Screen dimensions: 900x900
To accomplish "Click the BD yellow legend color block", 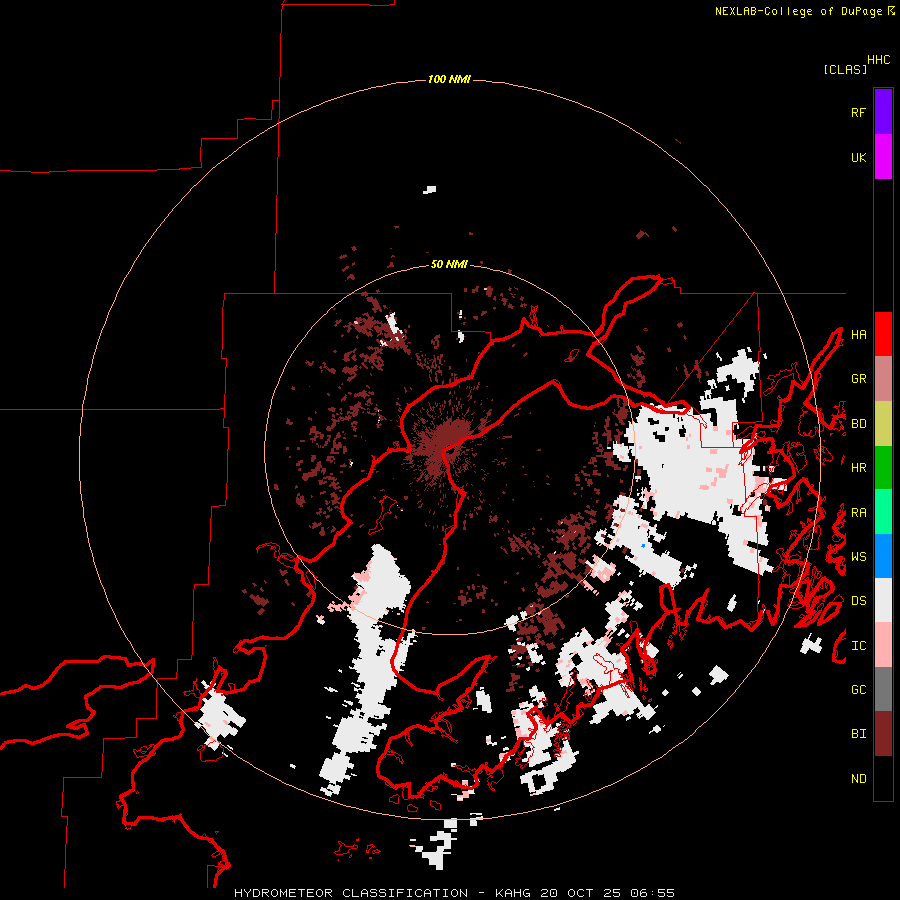I will 883,423.
